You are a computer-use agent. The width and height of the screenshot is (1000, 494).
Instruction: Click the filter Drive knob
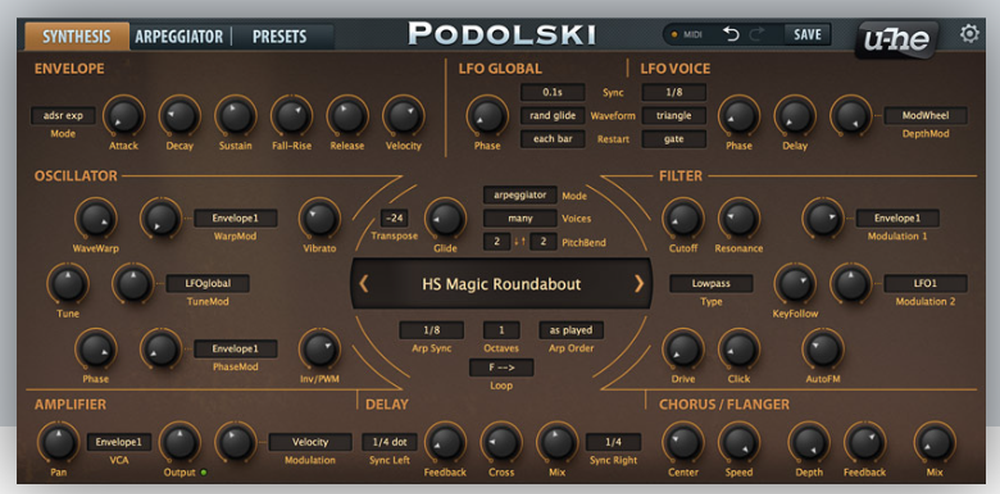(683, 349)
